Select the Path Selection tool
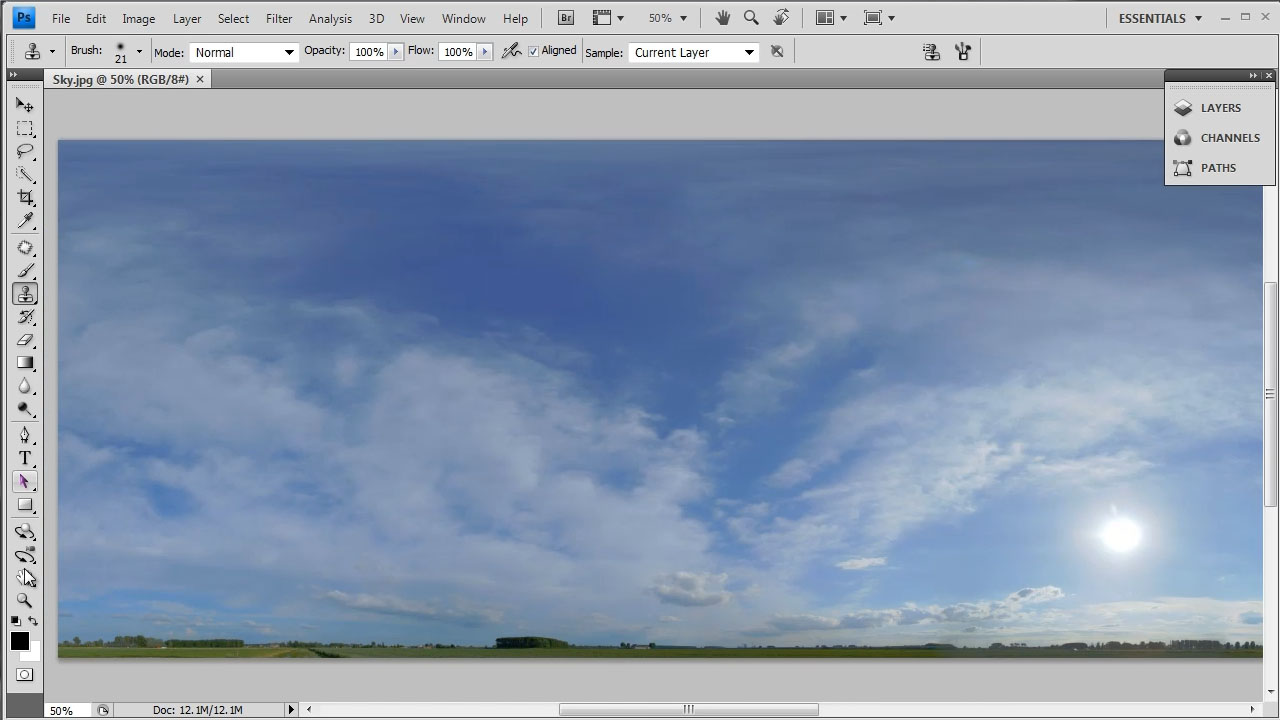1280x720 pixels. pos(25,481)
